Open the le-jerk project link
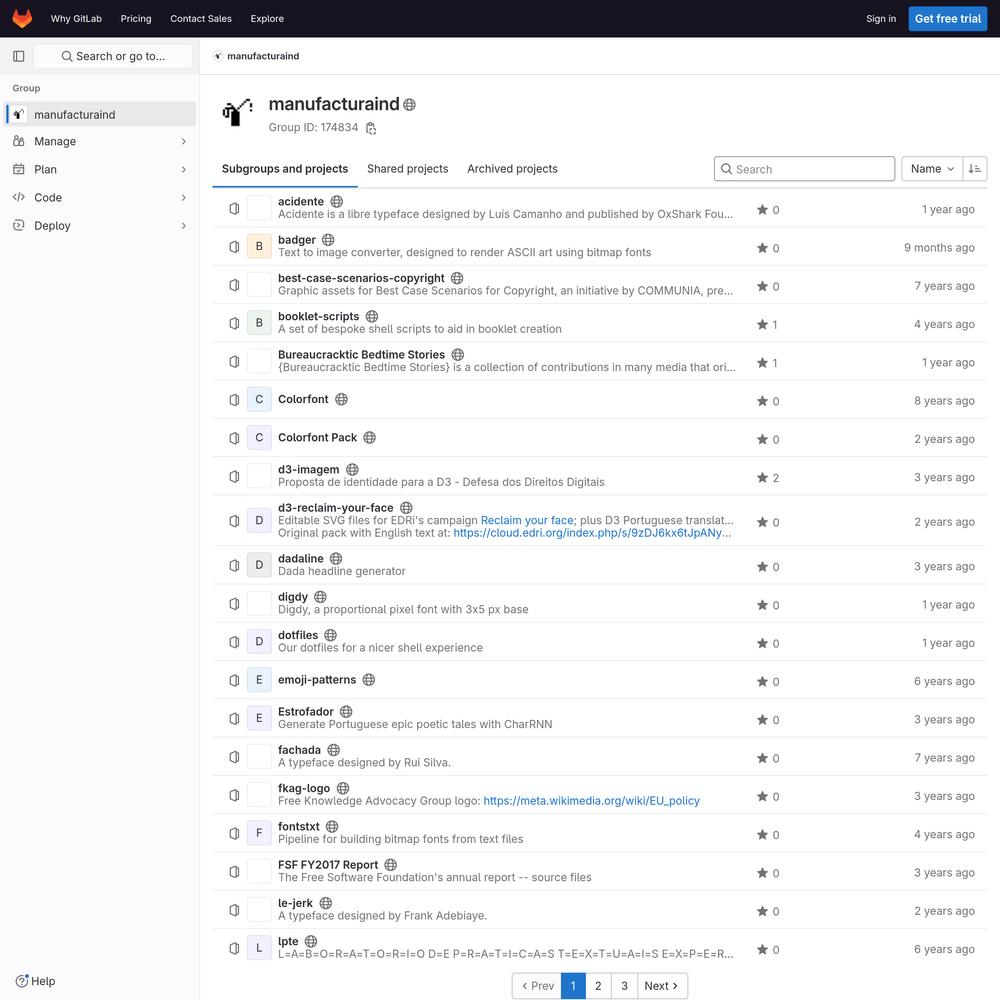The height and width of the screenshot is (1000, 1000). (x=295, y=903)
